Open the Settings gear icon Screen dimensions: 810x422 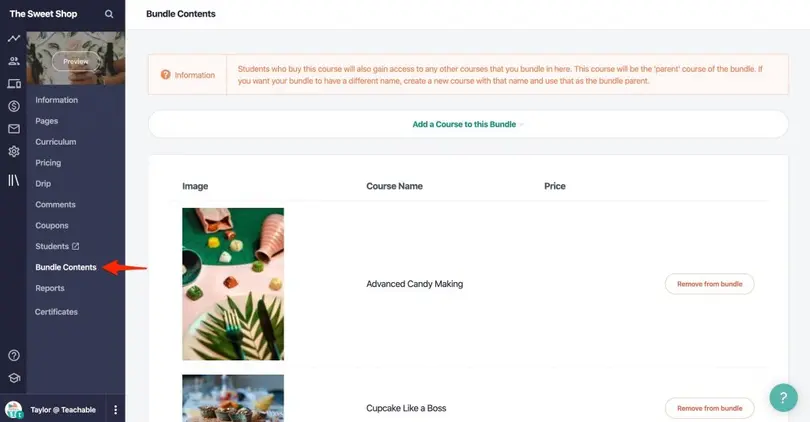click(x=14, y=152)
